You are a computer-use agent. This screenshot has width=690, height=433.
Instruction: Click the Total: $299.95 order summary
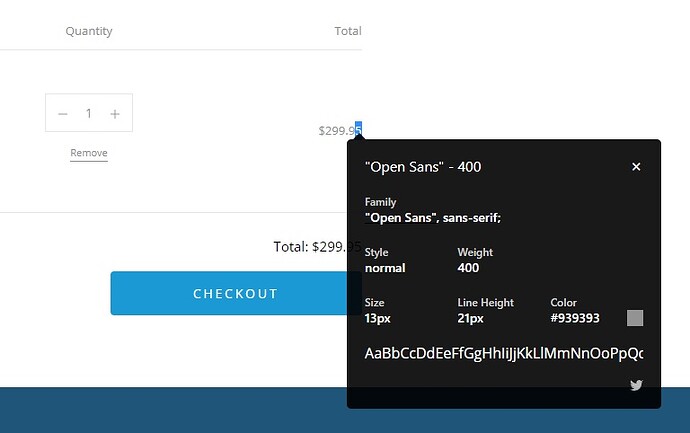316,246
